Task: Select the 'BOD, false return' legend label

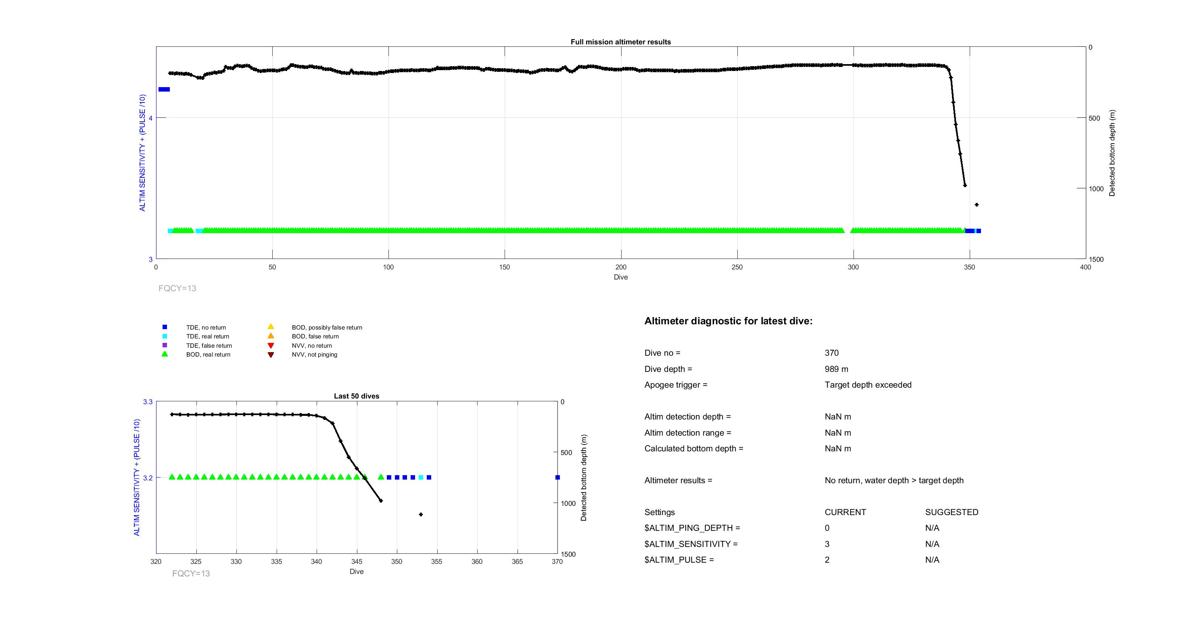Action: [x=315, y=336]
